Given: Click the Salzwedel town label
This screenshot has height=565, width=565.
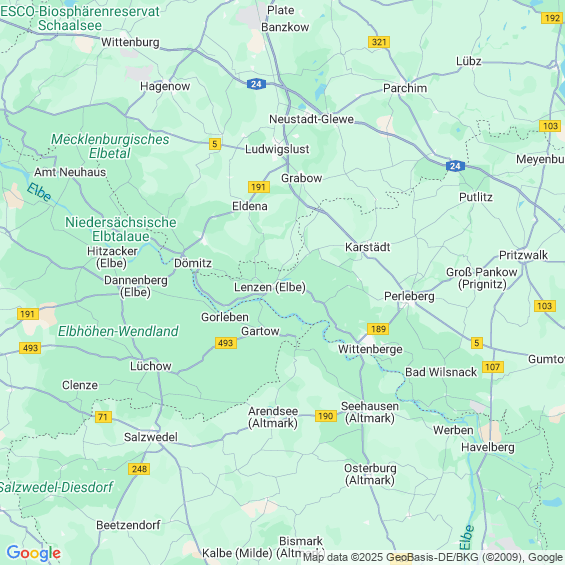Looking at the screenshot, I should click(x=151, y=437).
